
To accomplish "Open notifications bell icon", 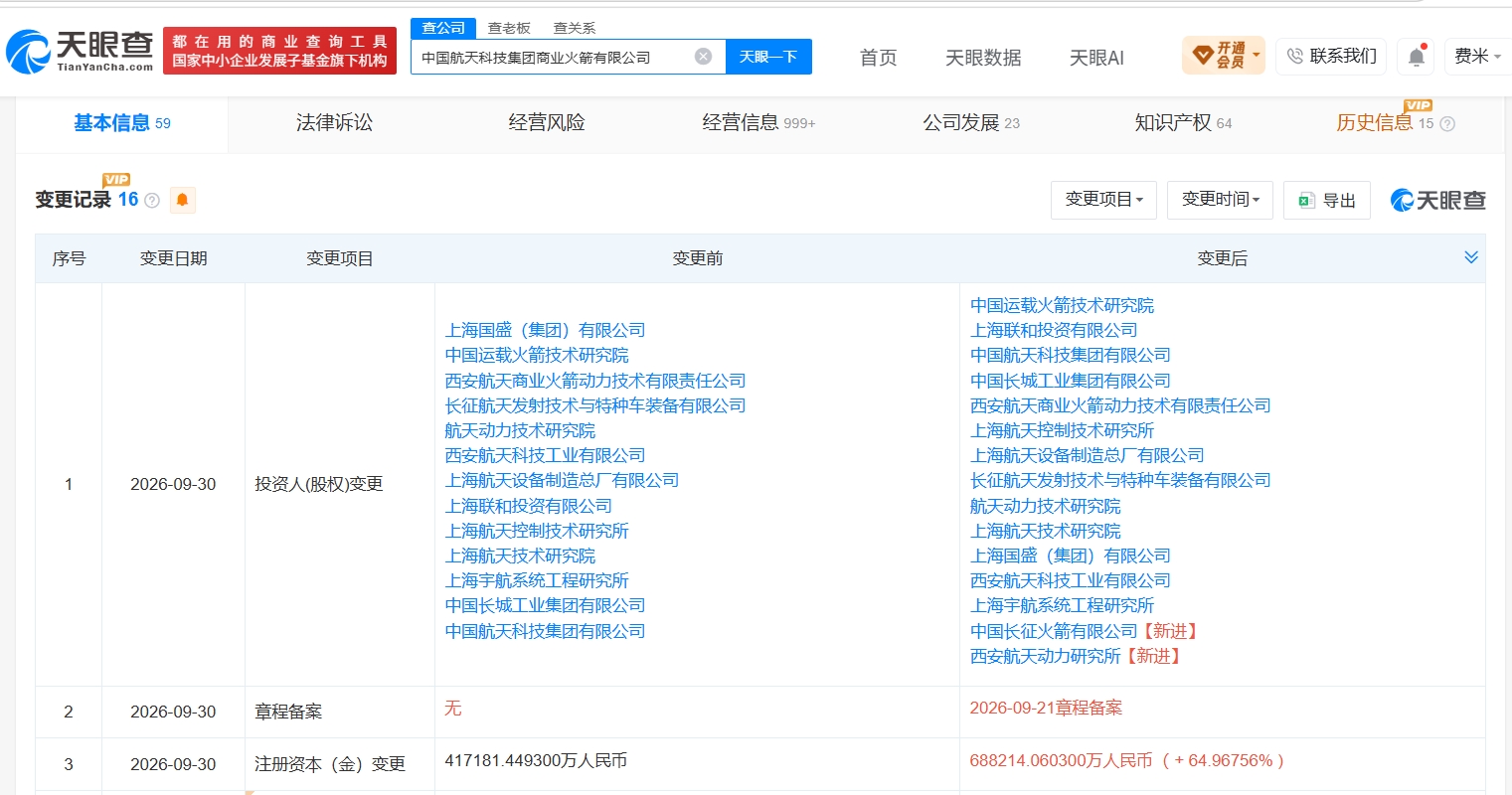I will (x=1417, y=57).
